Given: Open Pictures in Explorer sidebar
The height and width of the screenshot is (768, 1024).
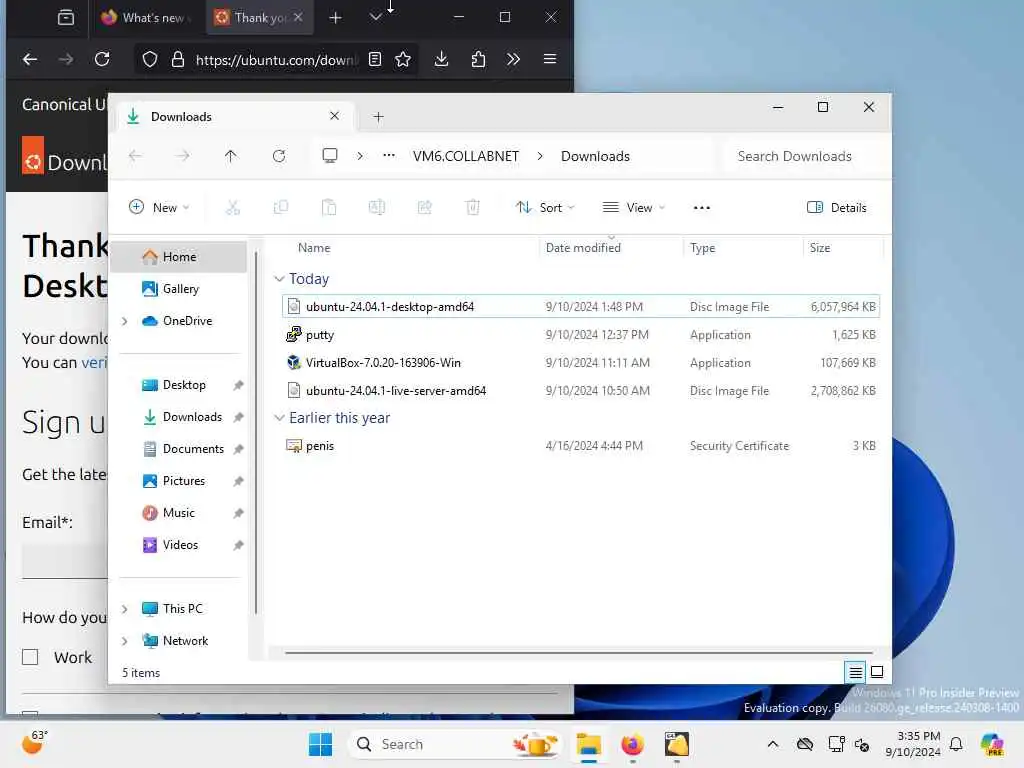Looking at the screenshot, I should [179, 481].
